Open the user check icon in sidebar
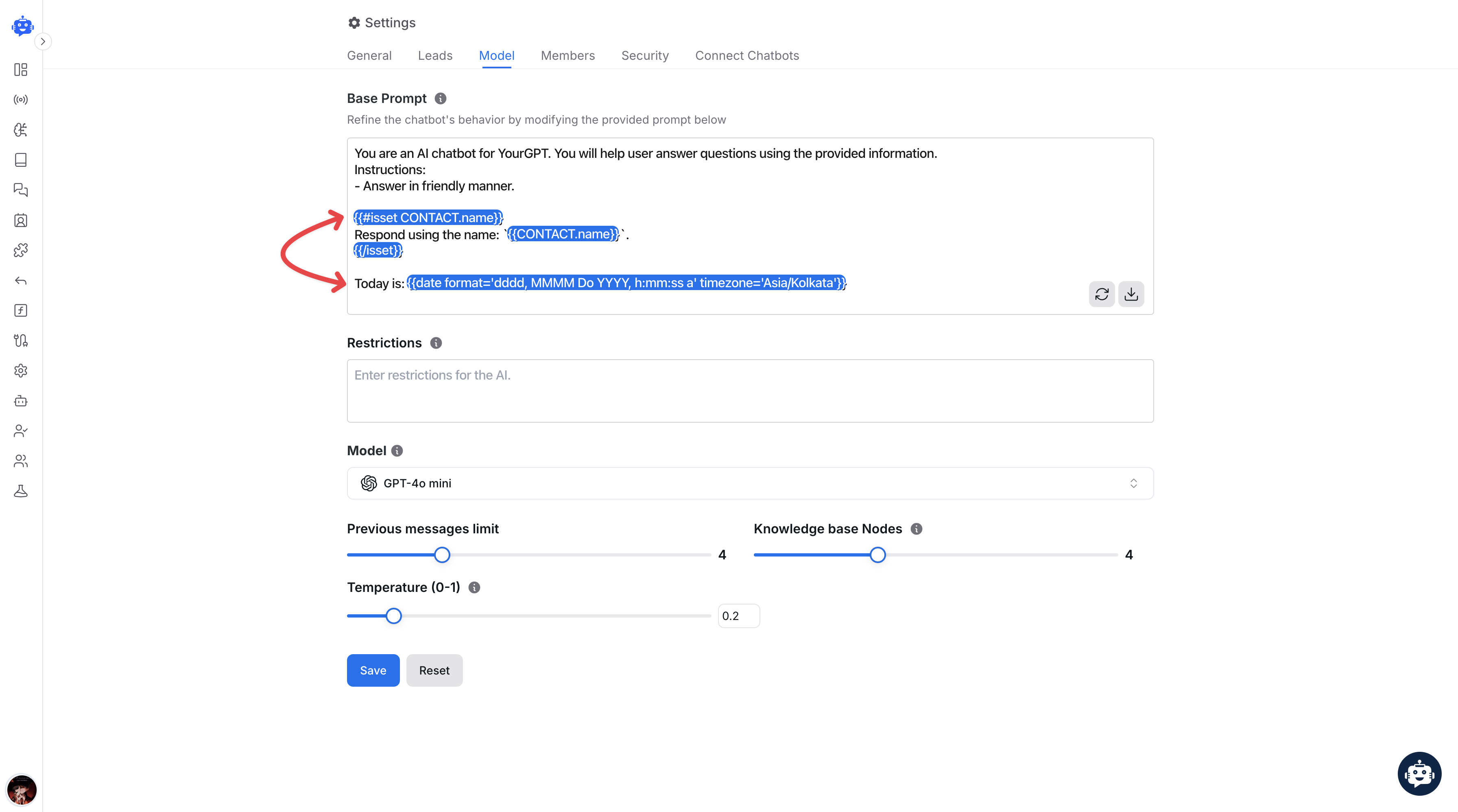Image resolution: width=1458 pixels, height=812 pixels. [21, 431]
